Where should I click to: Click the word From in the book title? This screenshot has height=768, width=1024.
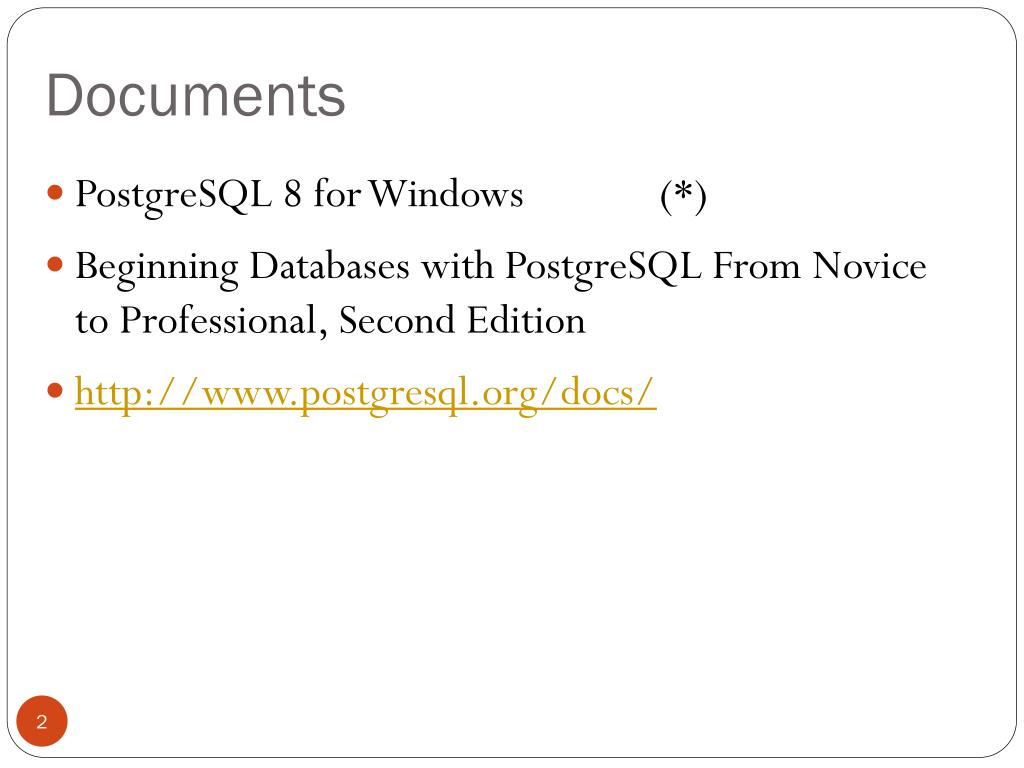(756, 266)
